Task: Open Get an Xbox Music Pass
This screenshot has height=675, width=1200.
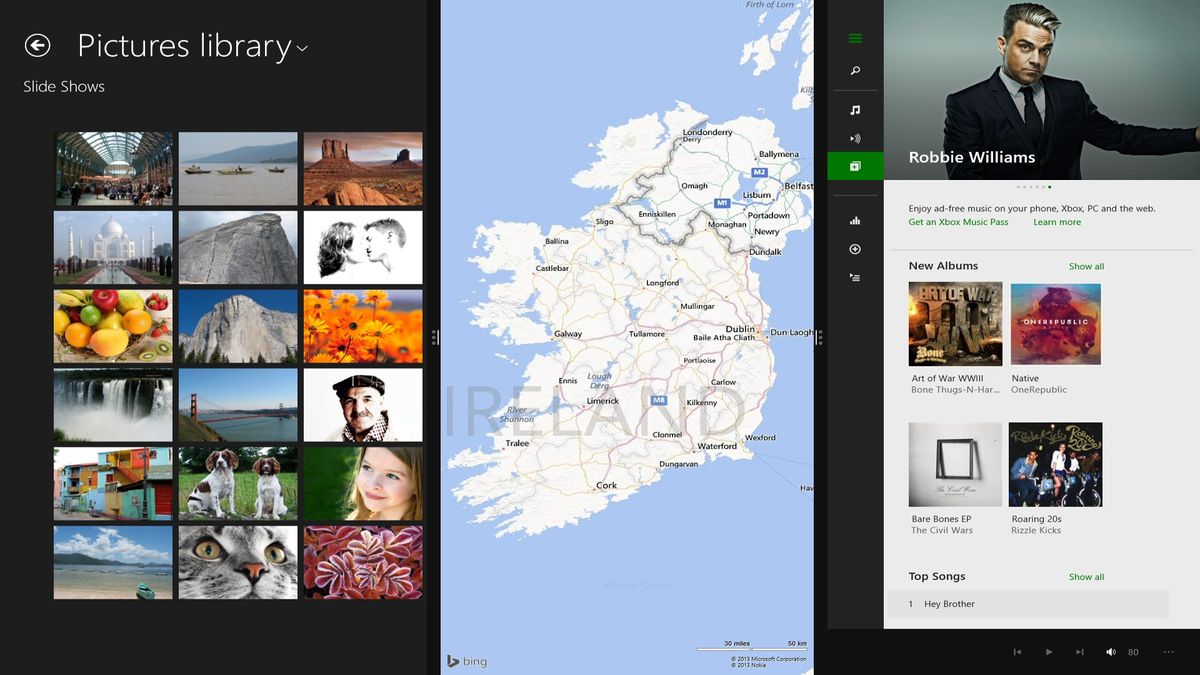Action: [958, 222]
